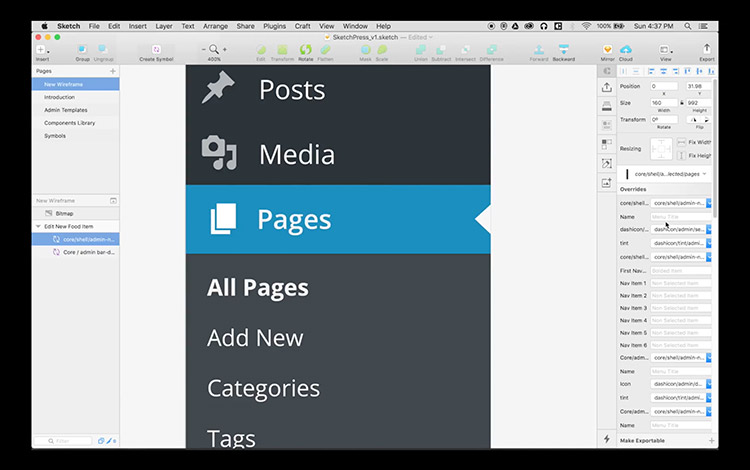Apply the Union boolean operation
750x470 pixels.
click(x=420, y=49)
